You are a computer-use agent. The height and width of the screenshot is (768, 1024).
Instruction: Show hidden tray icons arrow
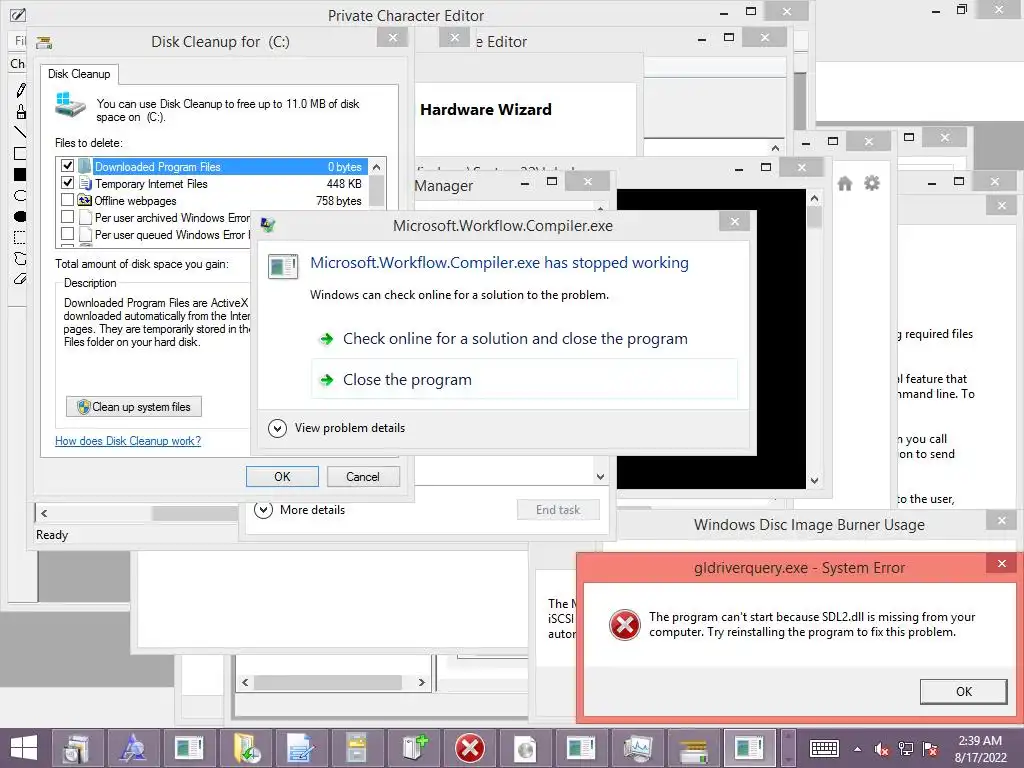click(x=857, y=749)
